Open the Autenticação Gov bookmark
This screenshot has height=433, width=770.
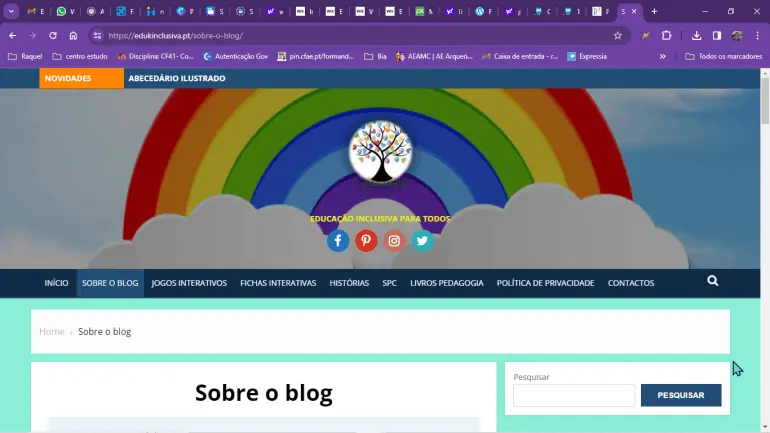click(236, 56)
